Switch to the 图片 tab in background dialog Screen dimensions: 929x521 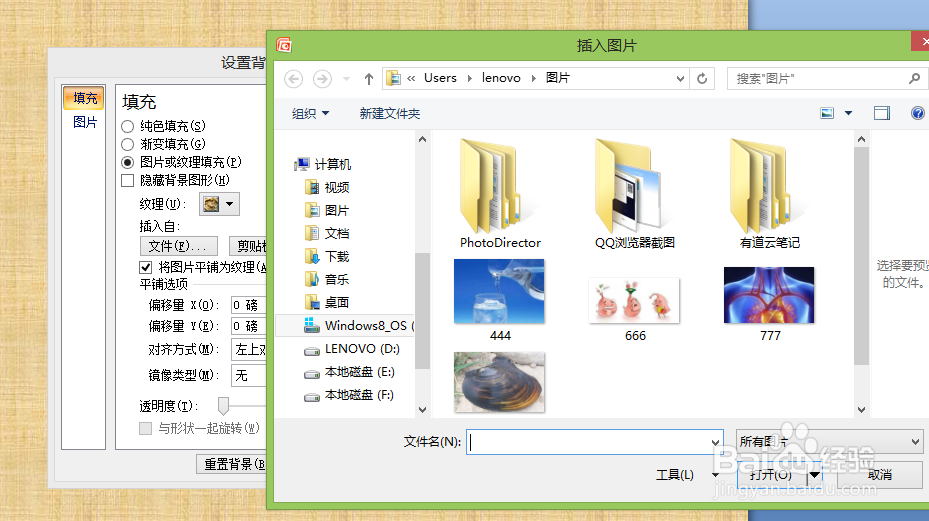[x=85, y=122]
